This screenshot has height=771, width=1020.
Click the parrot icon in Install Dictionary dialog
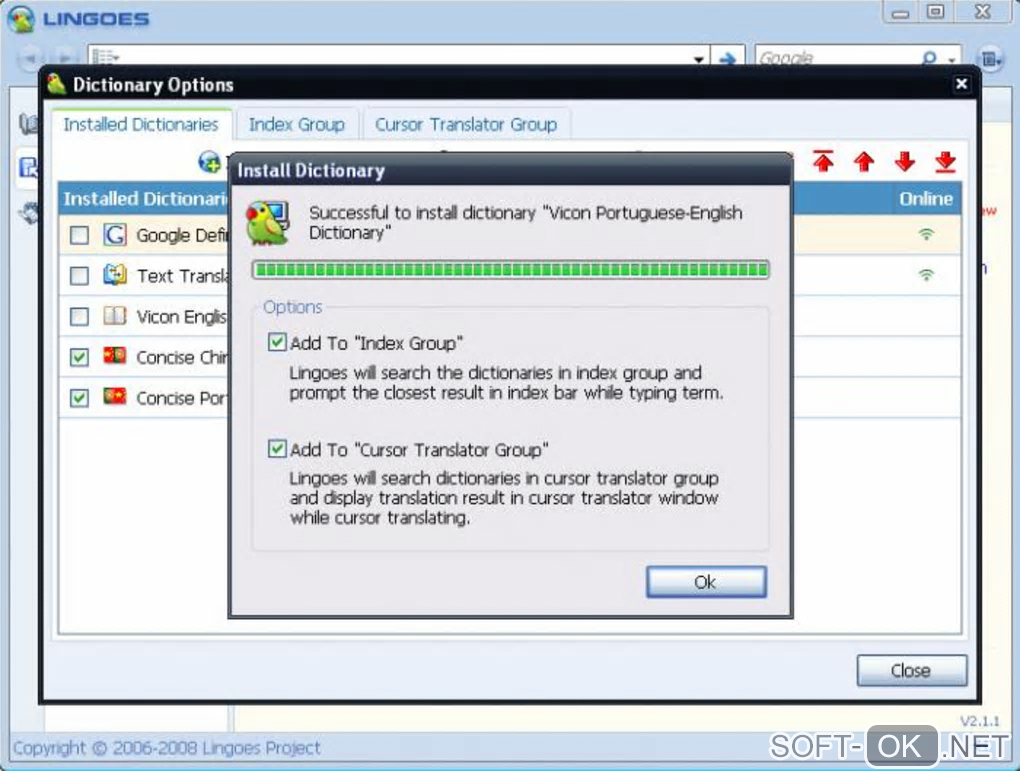267,223
